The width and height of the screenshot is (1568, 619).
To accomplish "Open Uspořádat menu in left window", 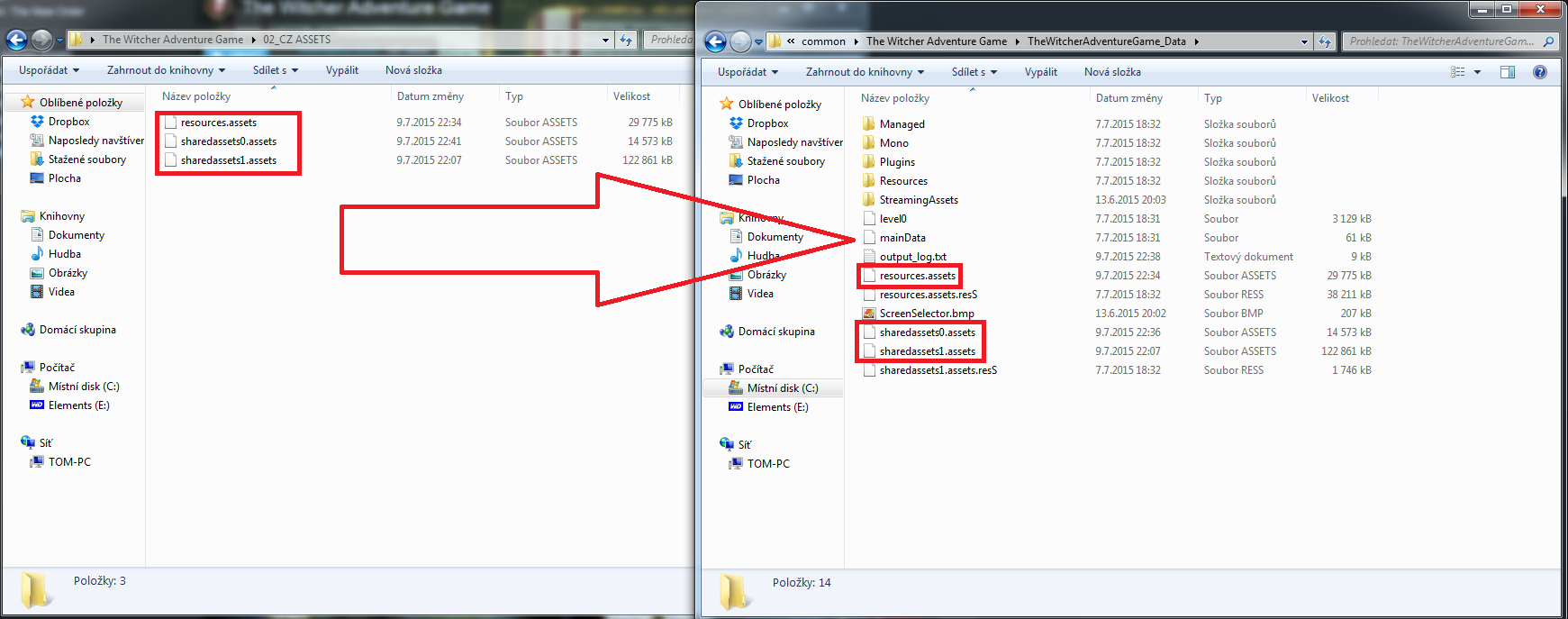I will [x=49, y=70].
